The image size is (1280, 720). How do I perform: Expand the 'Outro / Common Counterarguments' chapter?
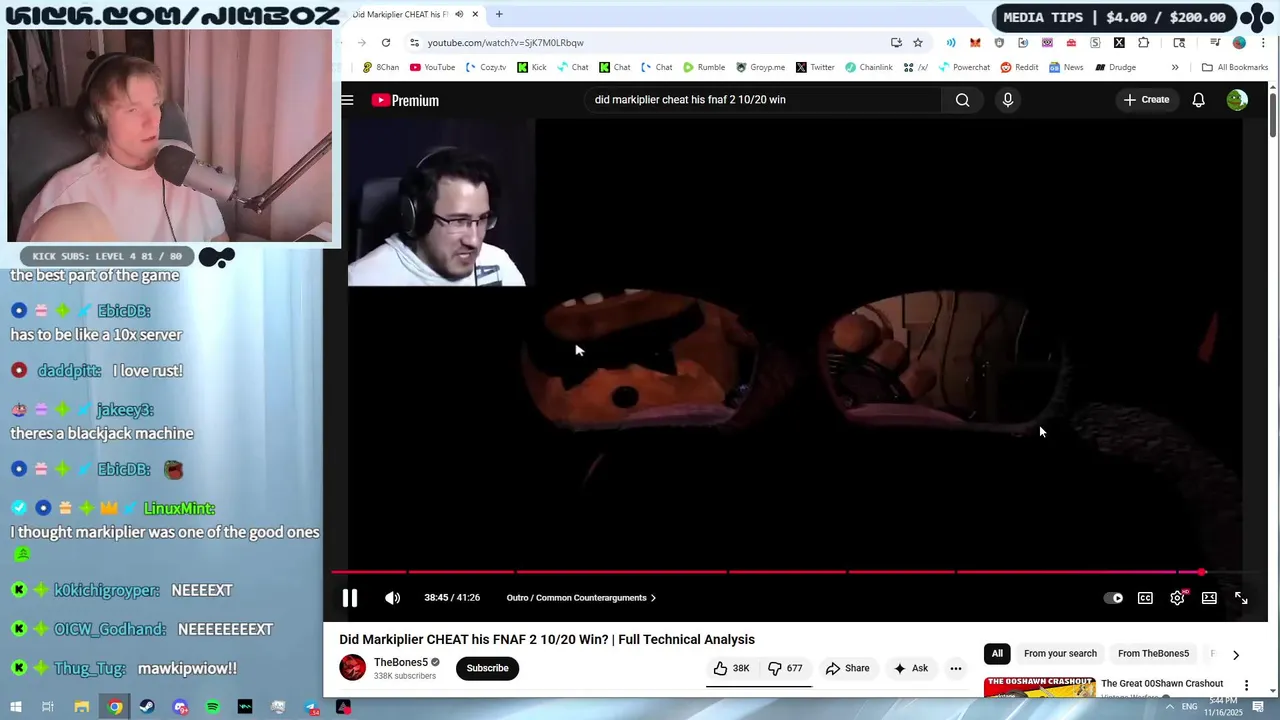pos(581,598)
